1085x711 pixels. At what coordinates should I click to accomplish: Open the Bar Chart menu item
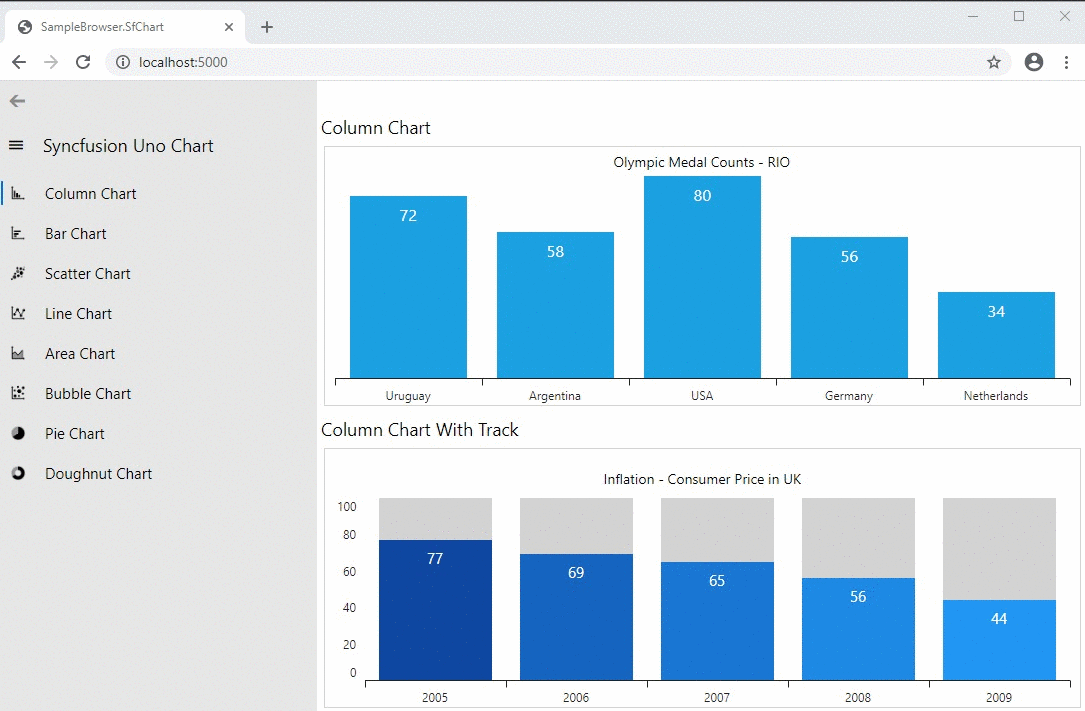coord(75,234)
